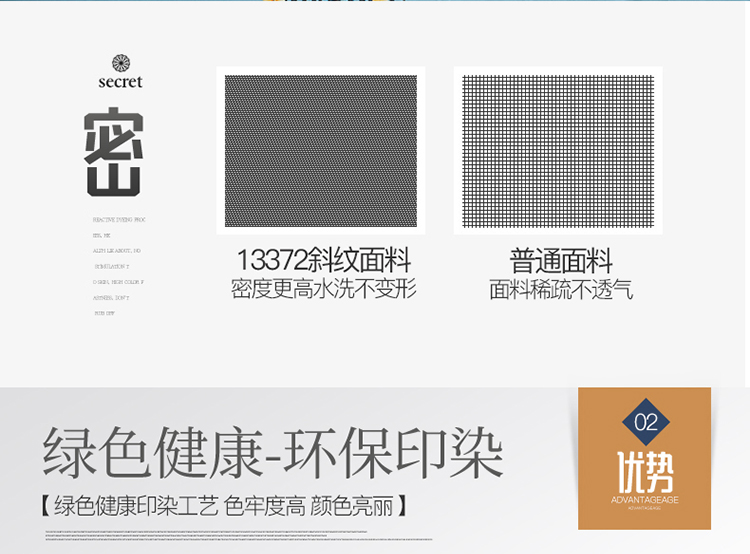Open the sparse ordinary fabric grid image

(x=558, y=150)
